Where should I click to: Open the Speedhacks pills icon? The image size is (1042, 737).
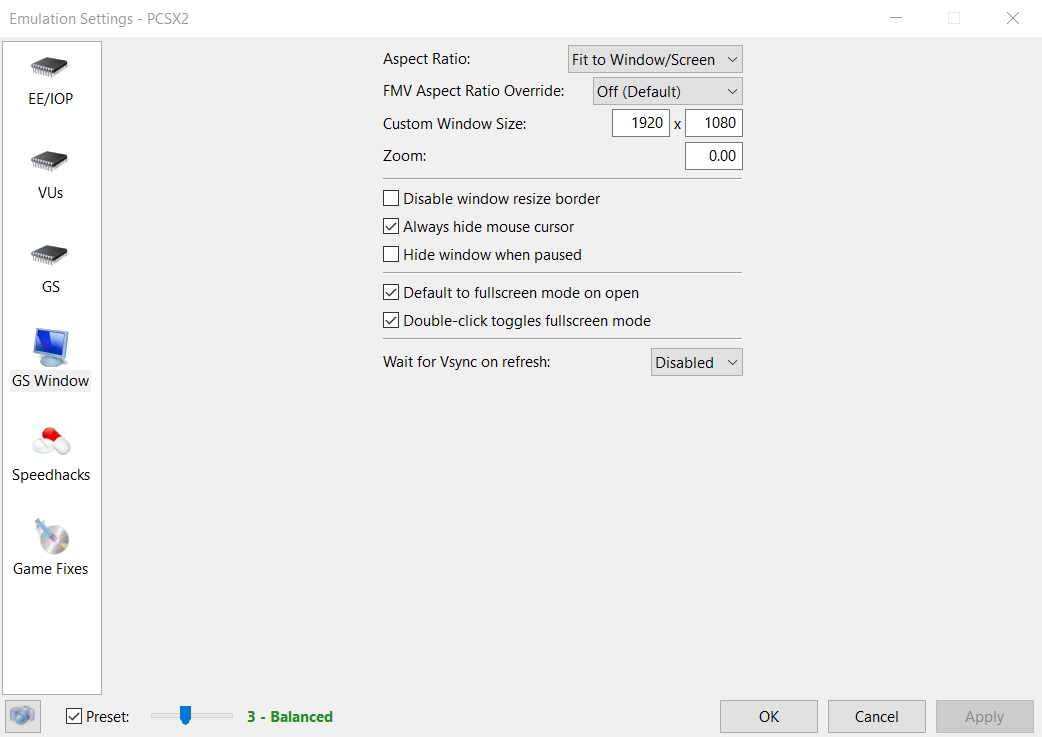point(51,441)
